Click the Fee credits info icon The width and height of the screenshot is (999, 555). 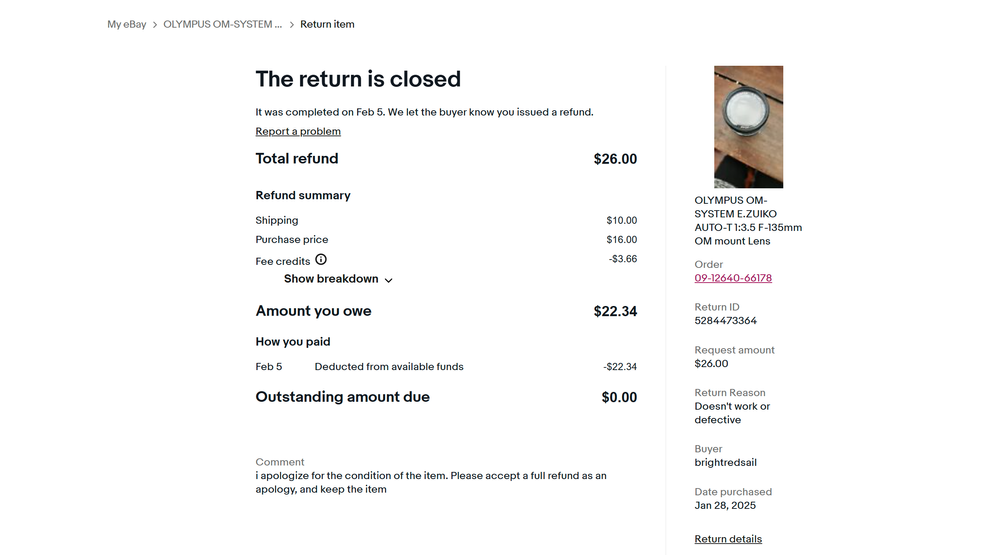coord(321,259)
